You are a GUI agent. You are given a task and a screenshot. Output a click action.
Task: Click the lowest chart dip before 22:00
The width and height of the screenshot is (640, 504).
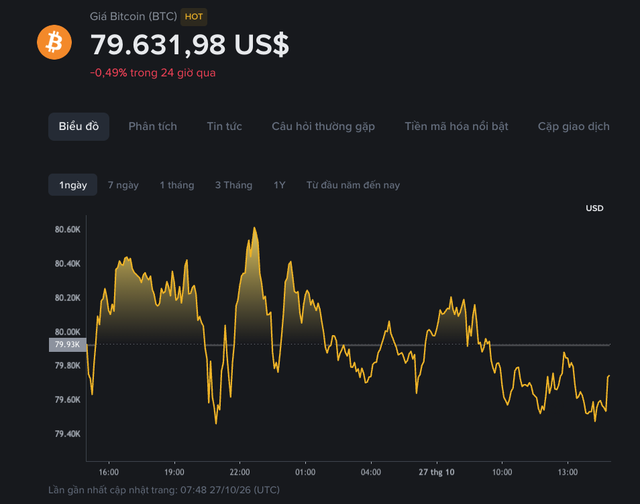[x=216, y=423]
